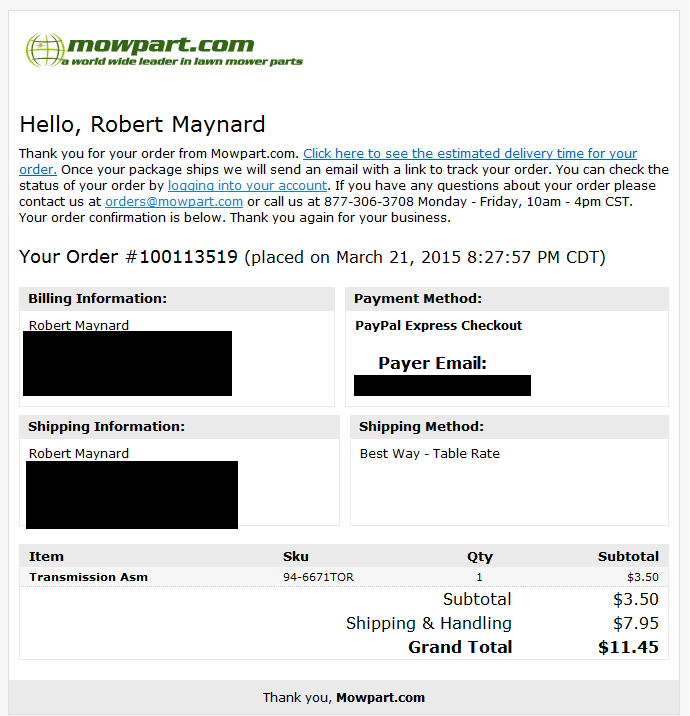Click the Grand Total amount $11.45
Screen dimensions: 690x716
(x=628, y=647)
